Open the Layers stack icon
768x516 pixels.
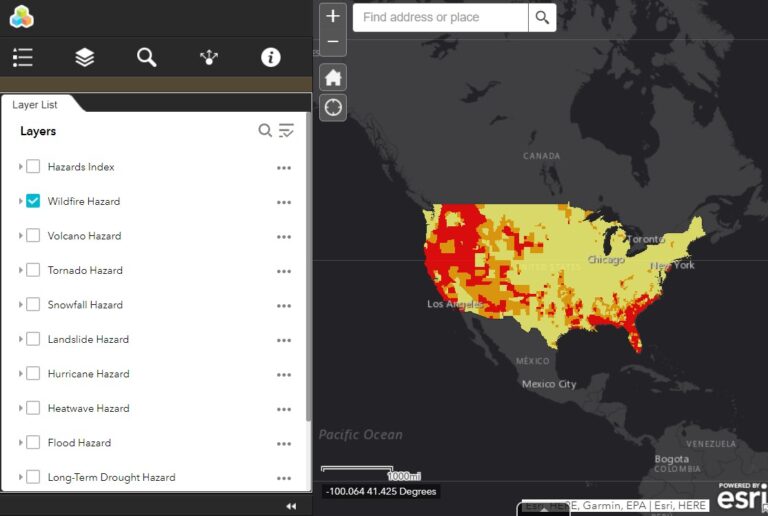(x=85, y=58)
